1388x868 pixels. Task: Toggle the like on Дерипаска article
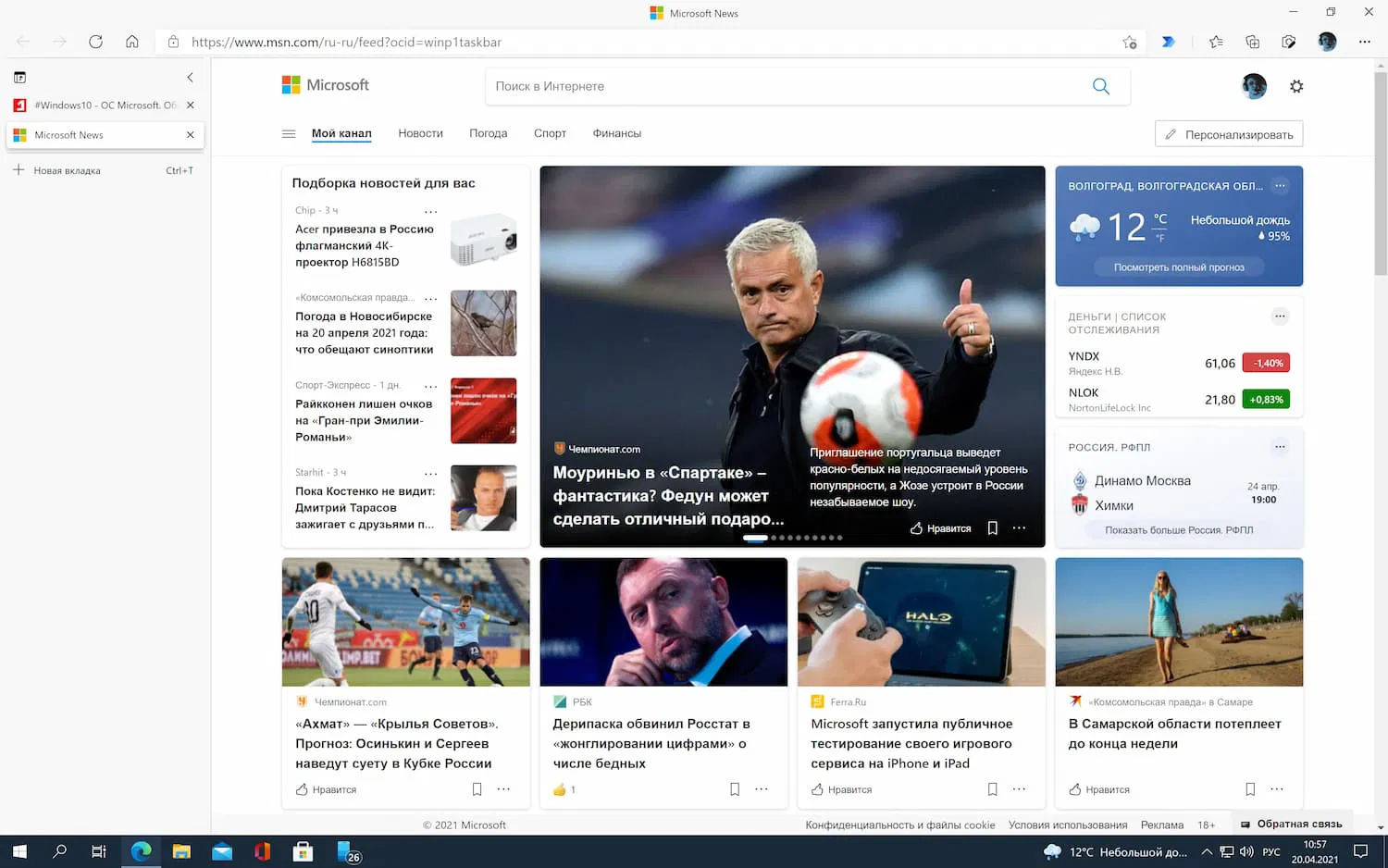[x=564, y=789]
